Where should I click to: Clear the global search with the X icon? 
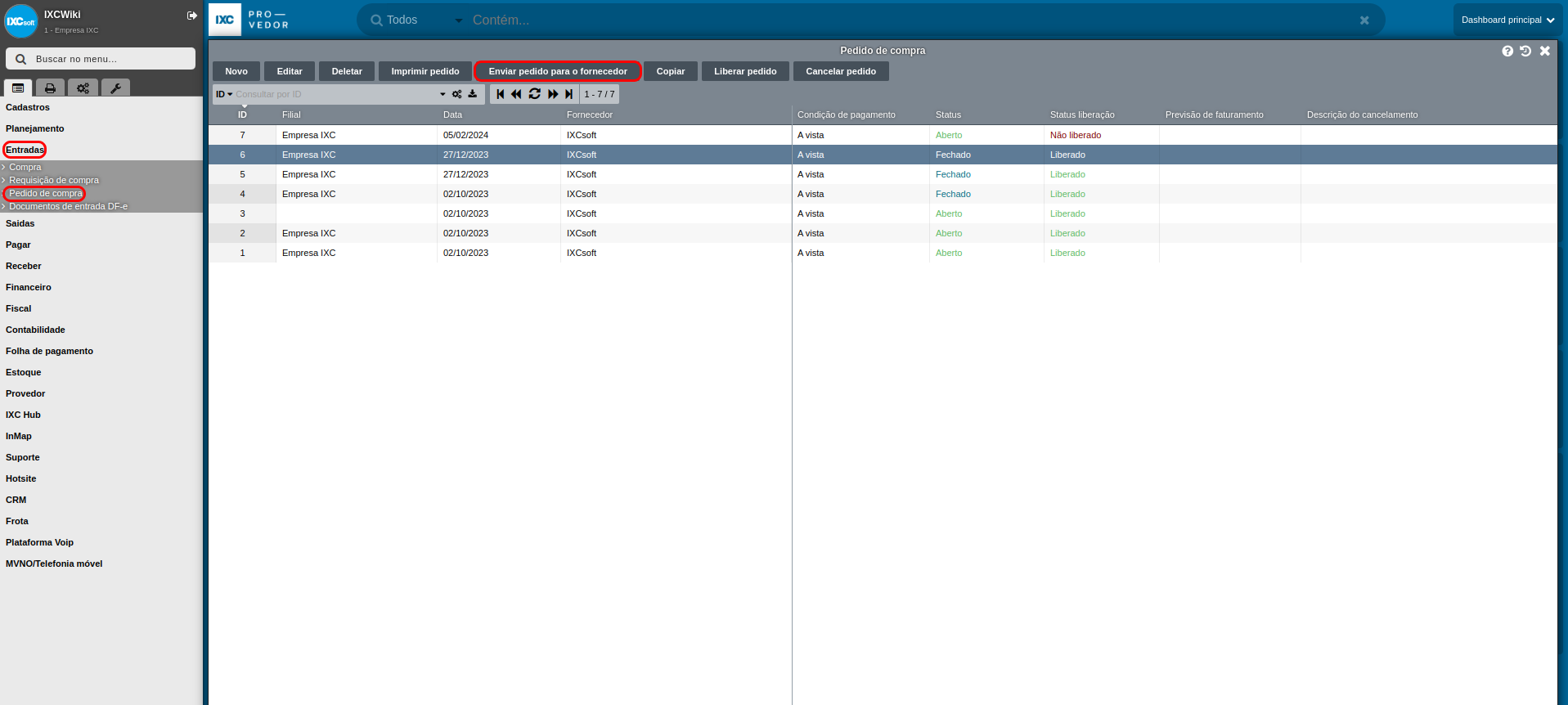(1364, 20)
